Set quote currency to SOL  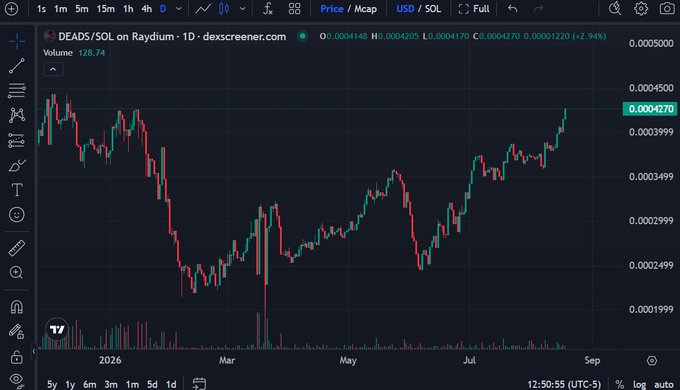tap(433, 9)
